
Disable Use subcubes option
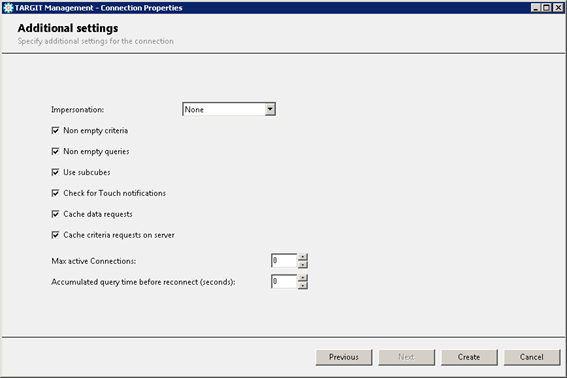tap(55, 172)
